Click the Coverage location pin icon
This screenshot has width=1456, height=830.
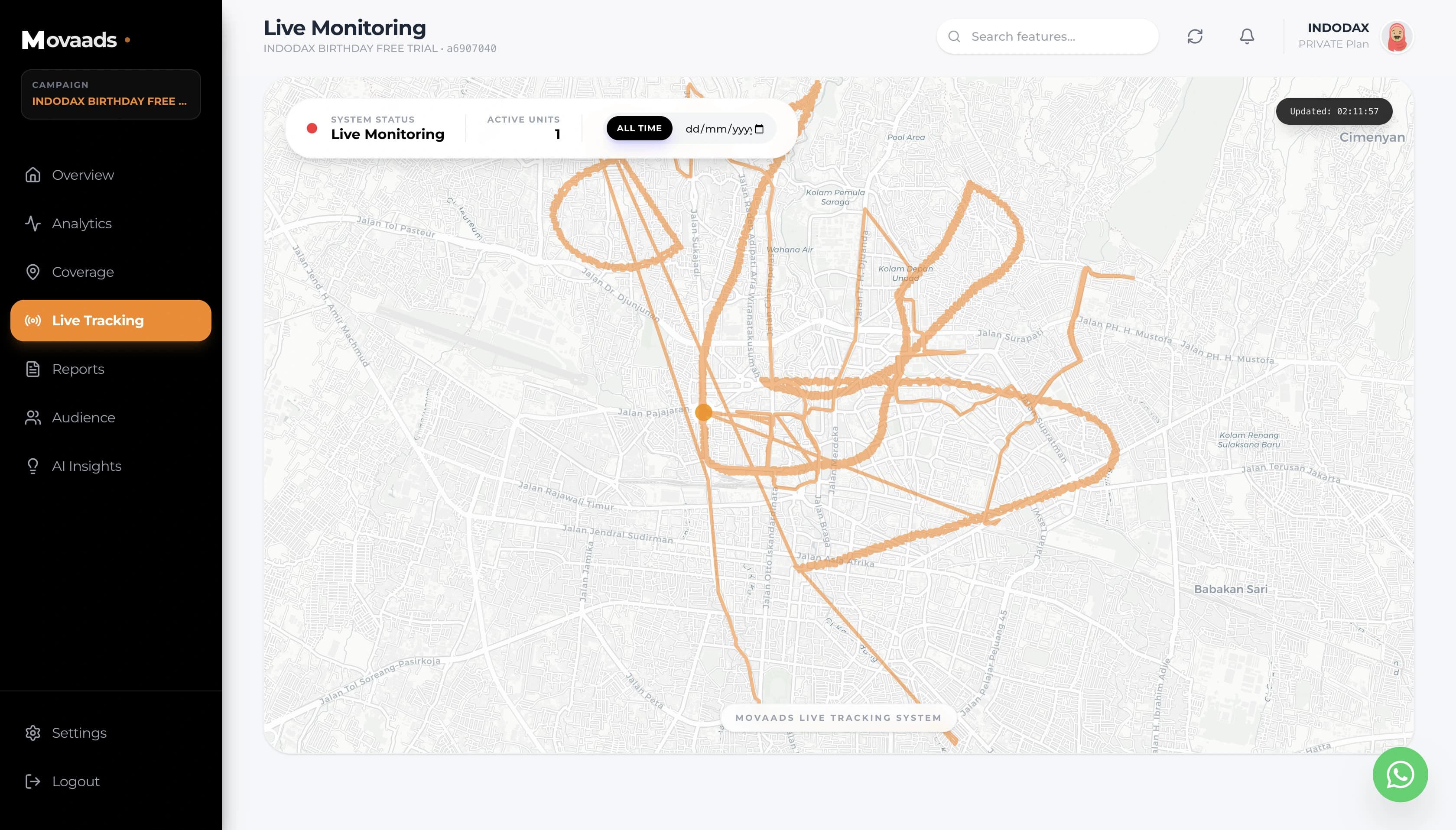tap(33, 272)
